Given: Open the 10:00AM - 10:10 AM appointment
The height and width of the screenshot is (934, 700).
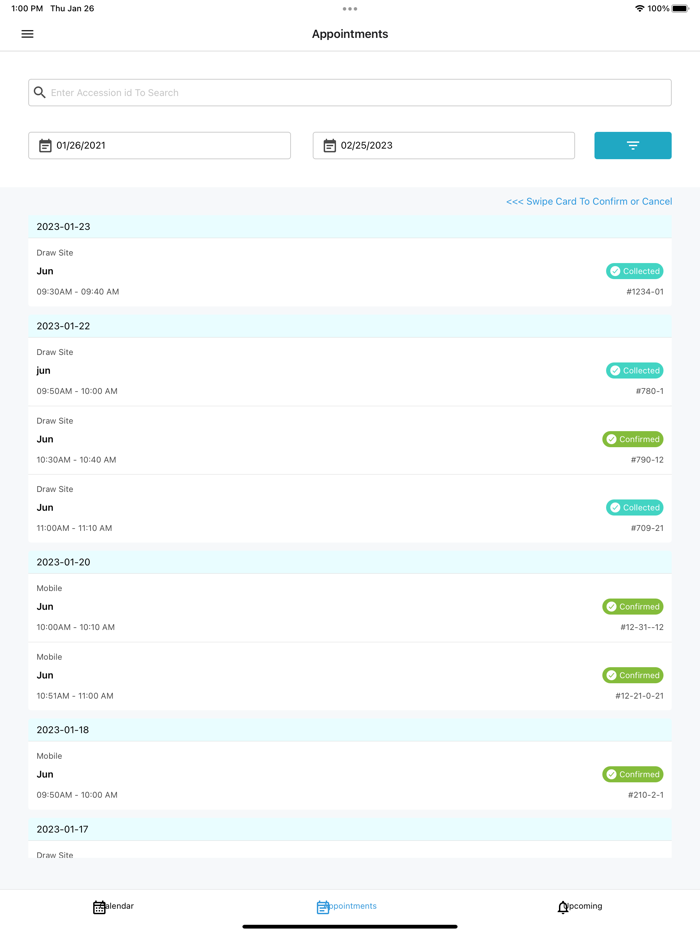Looking at the screenshot, I should pyautogui.click(x=350, y=608).
